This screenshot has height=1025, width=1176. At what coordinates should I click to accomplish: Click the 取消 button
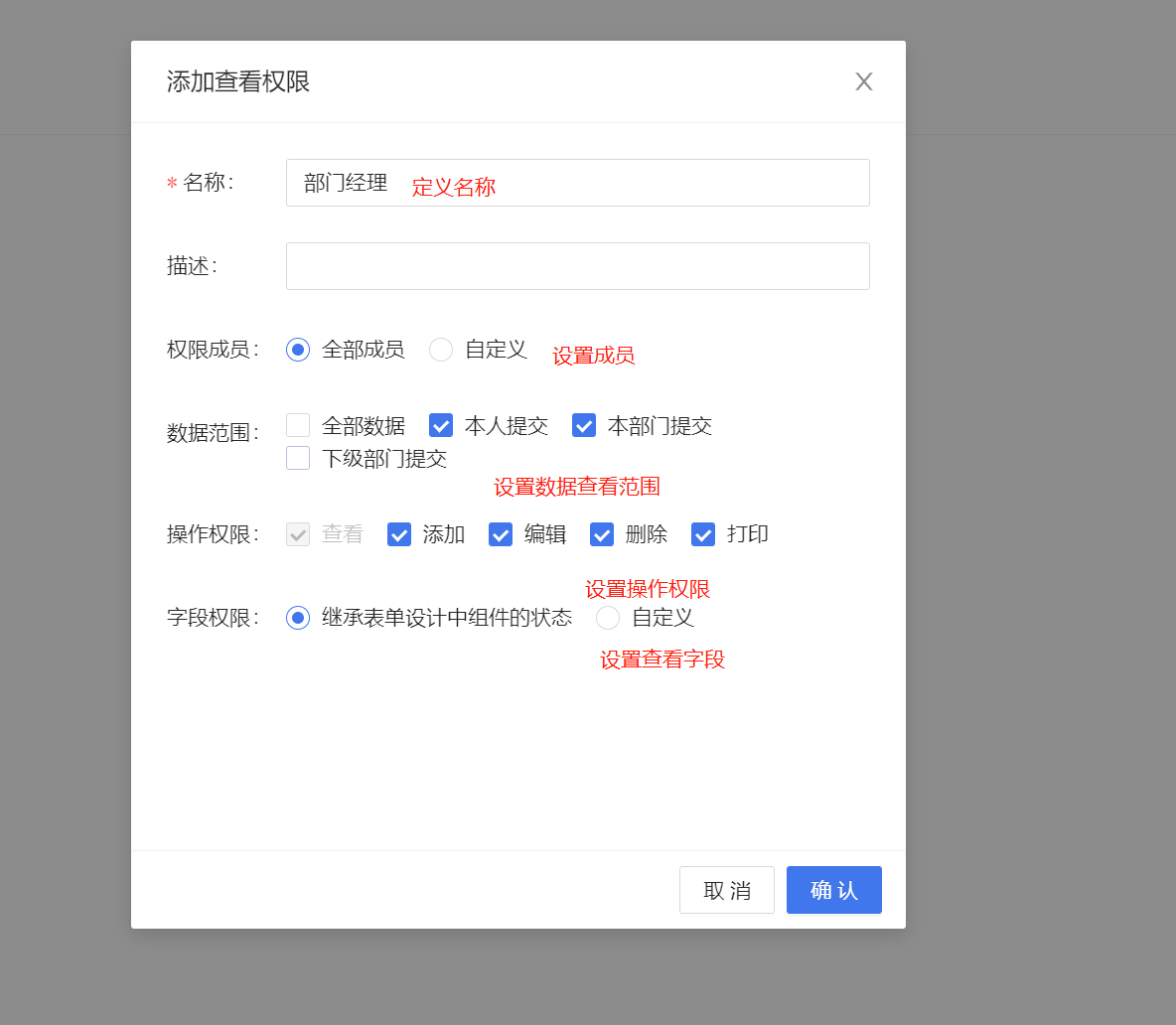click(x=727, y=890)
